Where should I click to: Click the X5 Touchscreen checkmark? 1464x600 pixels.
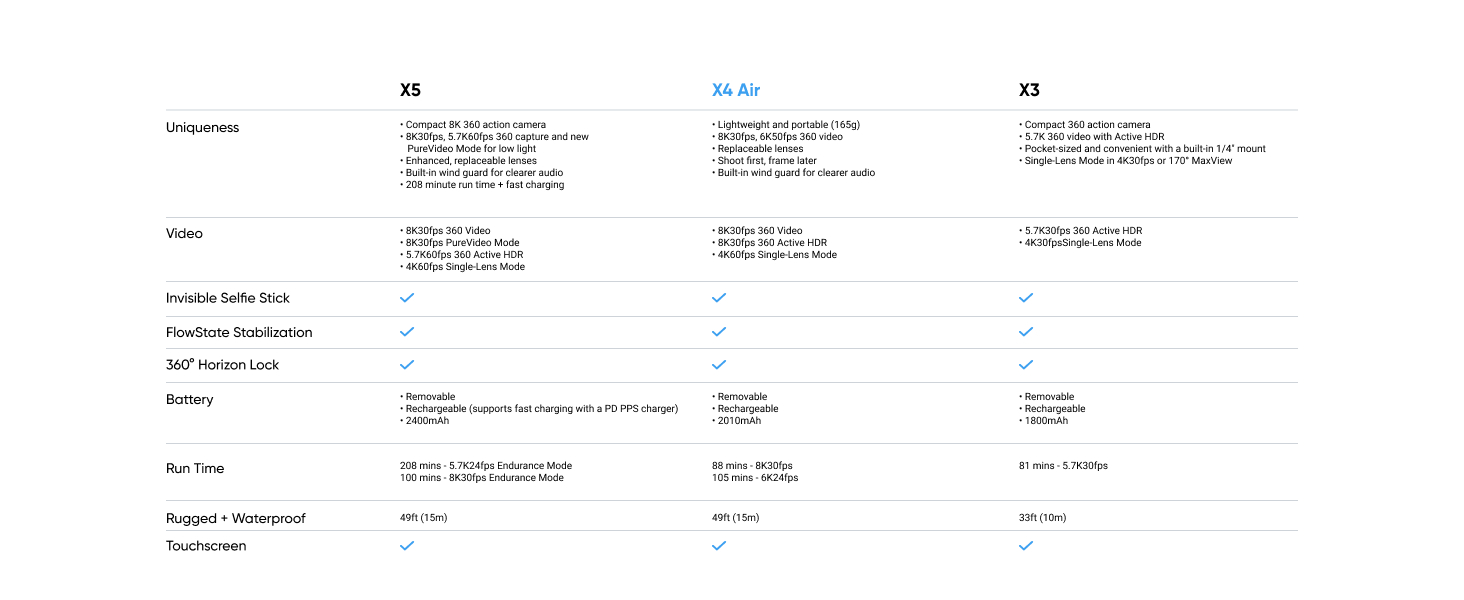tap(407, 546)
